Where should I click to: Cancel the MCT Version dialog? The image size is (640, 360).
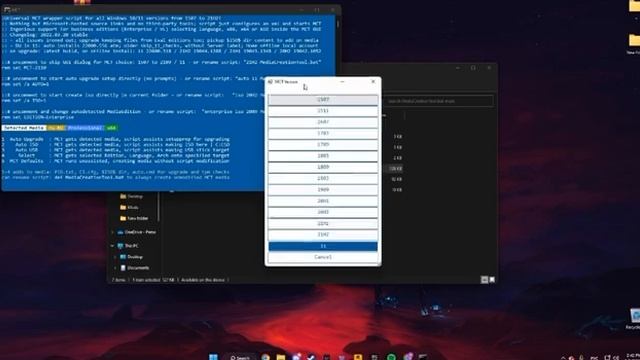(x=323, y=257)
